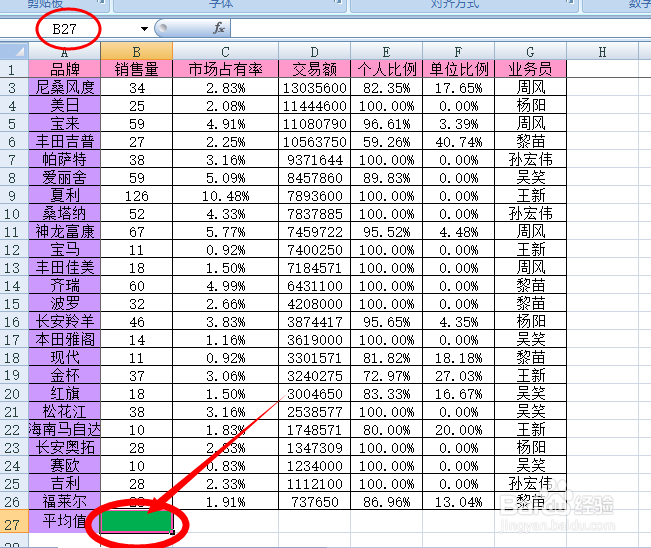Click brand cell 尼桑风度

(64, 87)
